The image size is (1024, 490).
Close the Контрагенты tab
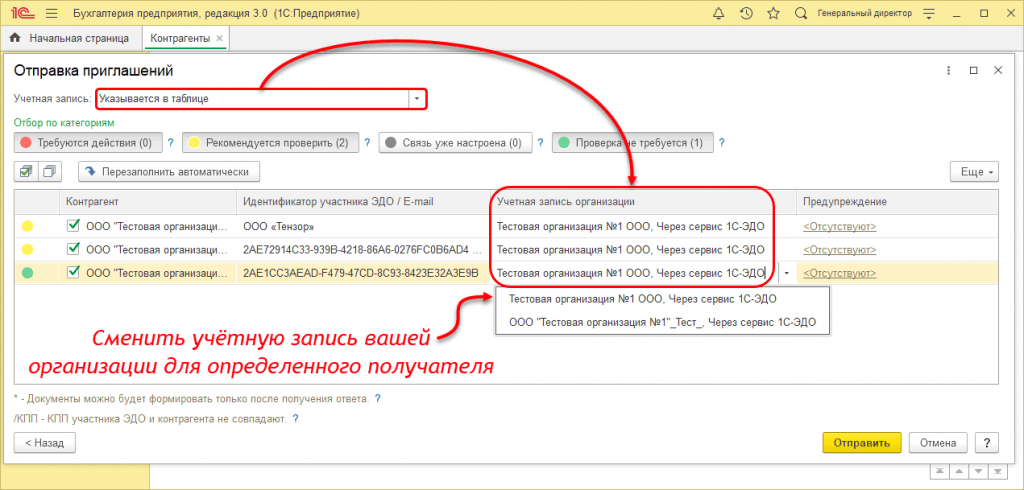(x=219, y=38)
